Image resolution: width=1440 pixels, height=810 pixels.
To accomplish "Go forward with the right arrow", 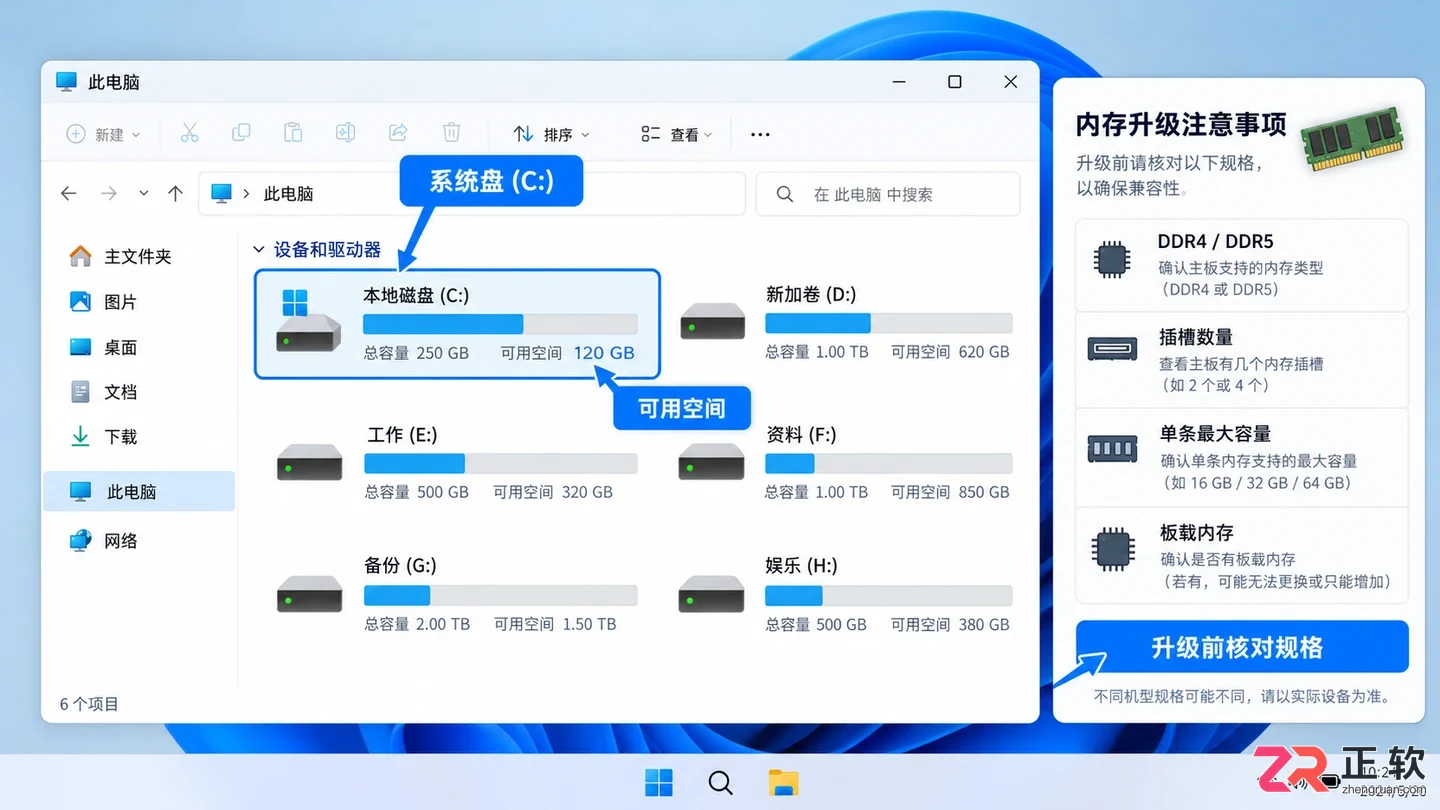I will point(109,194).
